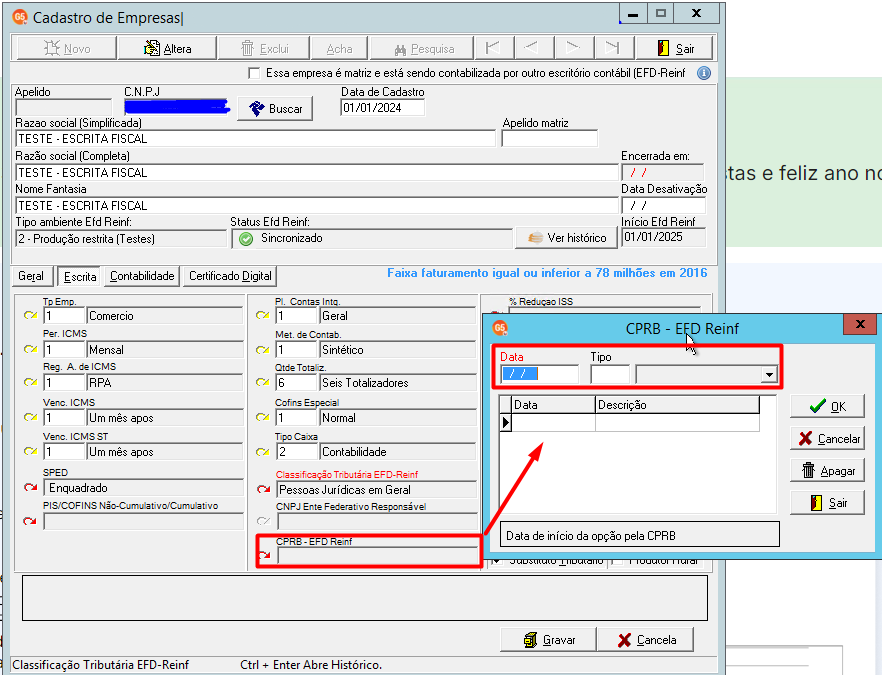Click the red arrow icon next to SPED

(30, 487)
